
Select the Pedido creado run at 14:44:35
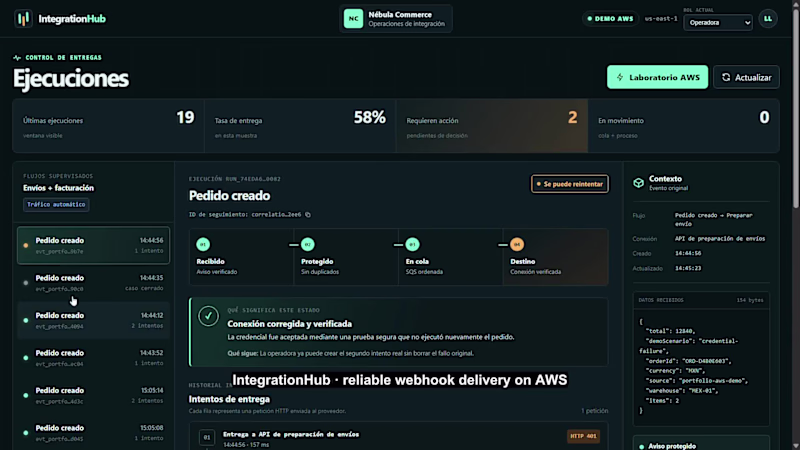(93, 283)
